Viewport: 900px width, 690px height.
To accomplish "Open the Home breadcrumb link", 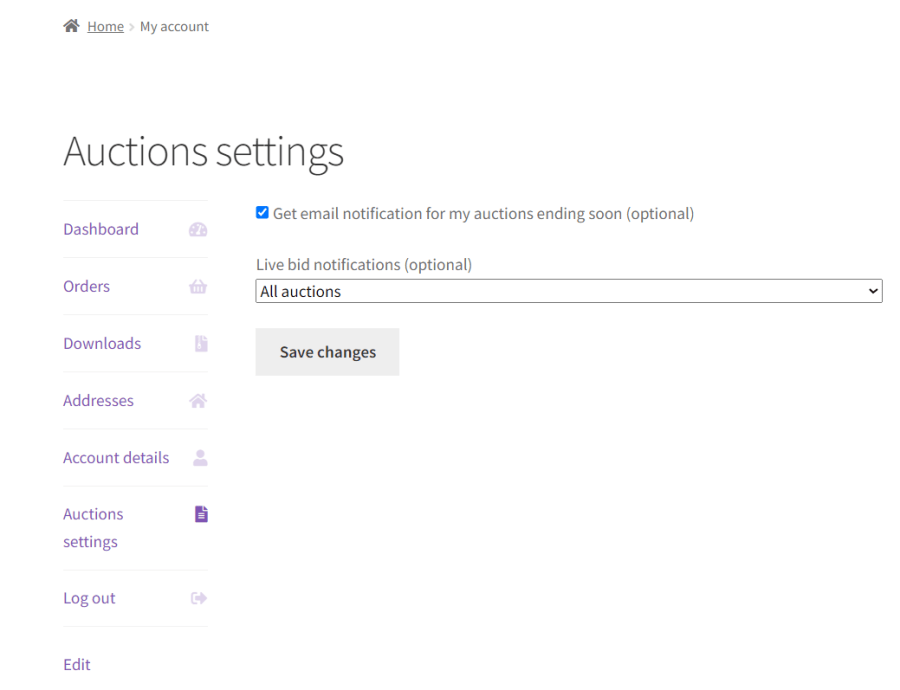I will click(106, 26).
